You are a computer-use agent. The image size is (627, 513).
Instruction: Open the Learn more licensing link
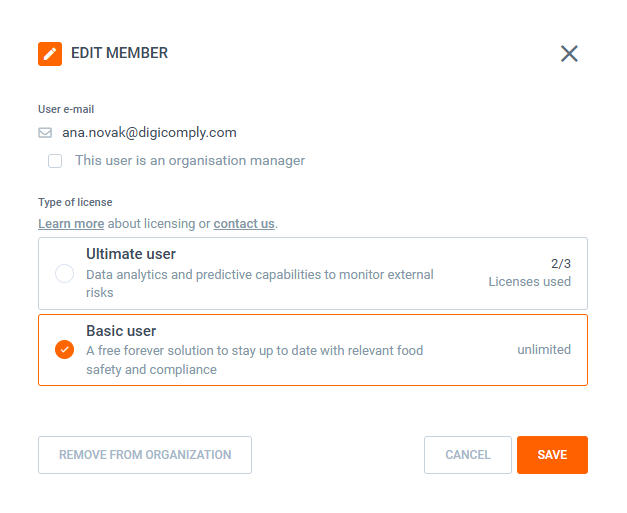[x=71, y=224]
